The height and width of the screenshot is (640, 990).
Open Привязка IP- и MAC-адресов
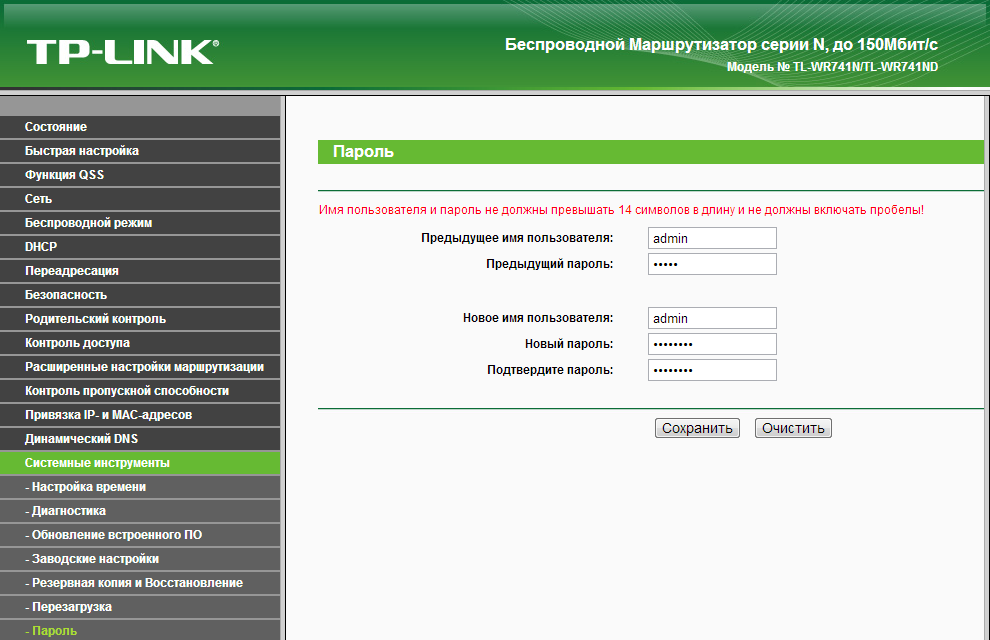[x=140, y=415]
